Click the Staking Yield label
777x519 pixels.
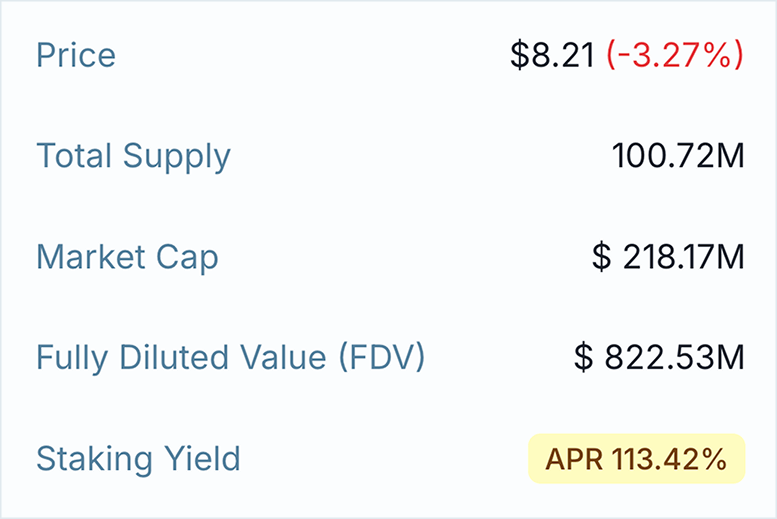point(138,459)
